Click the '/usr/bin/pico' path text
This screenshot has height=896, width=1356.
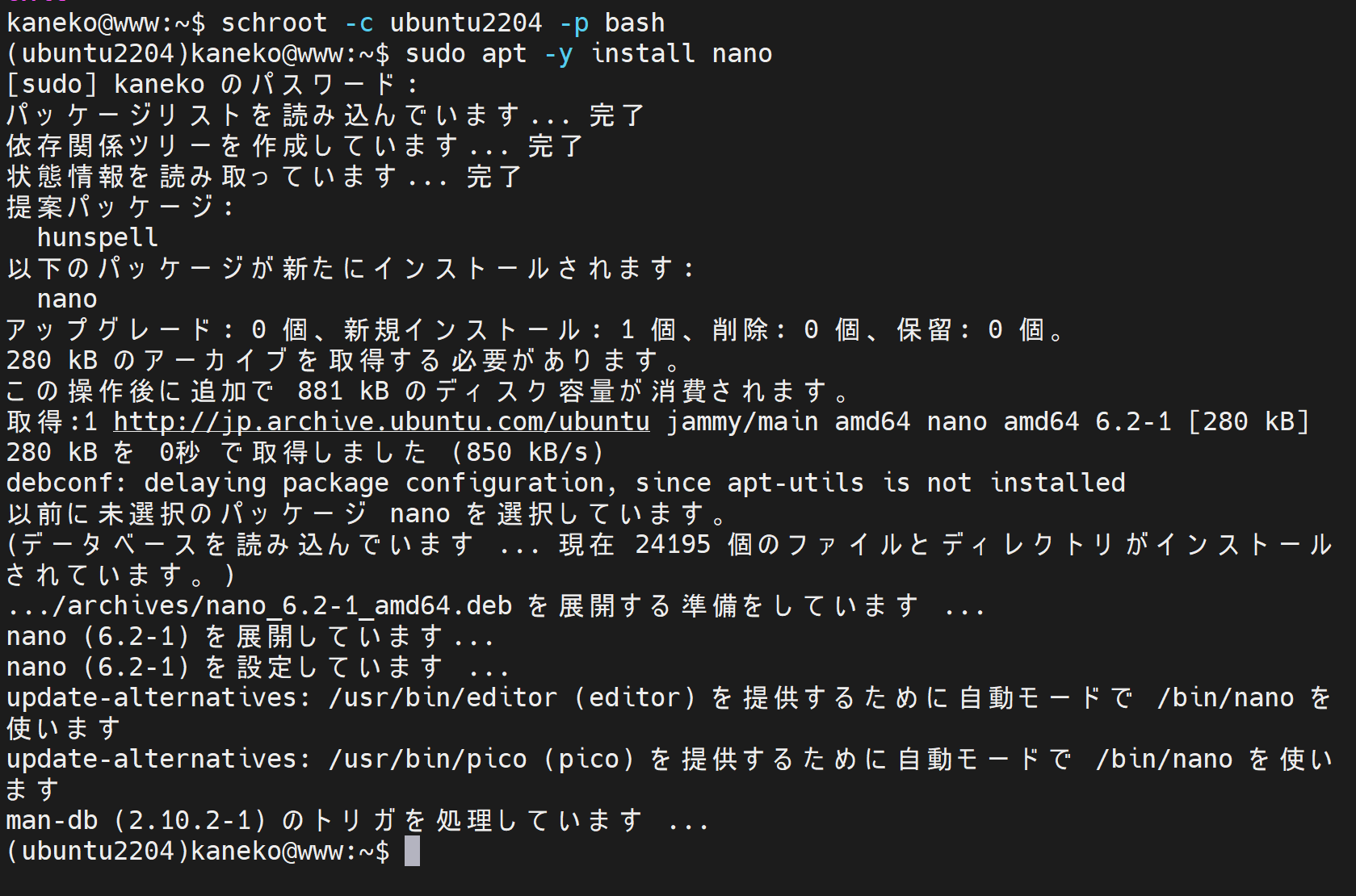pyautogui.click(x=427, y=760)
